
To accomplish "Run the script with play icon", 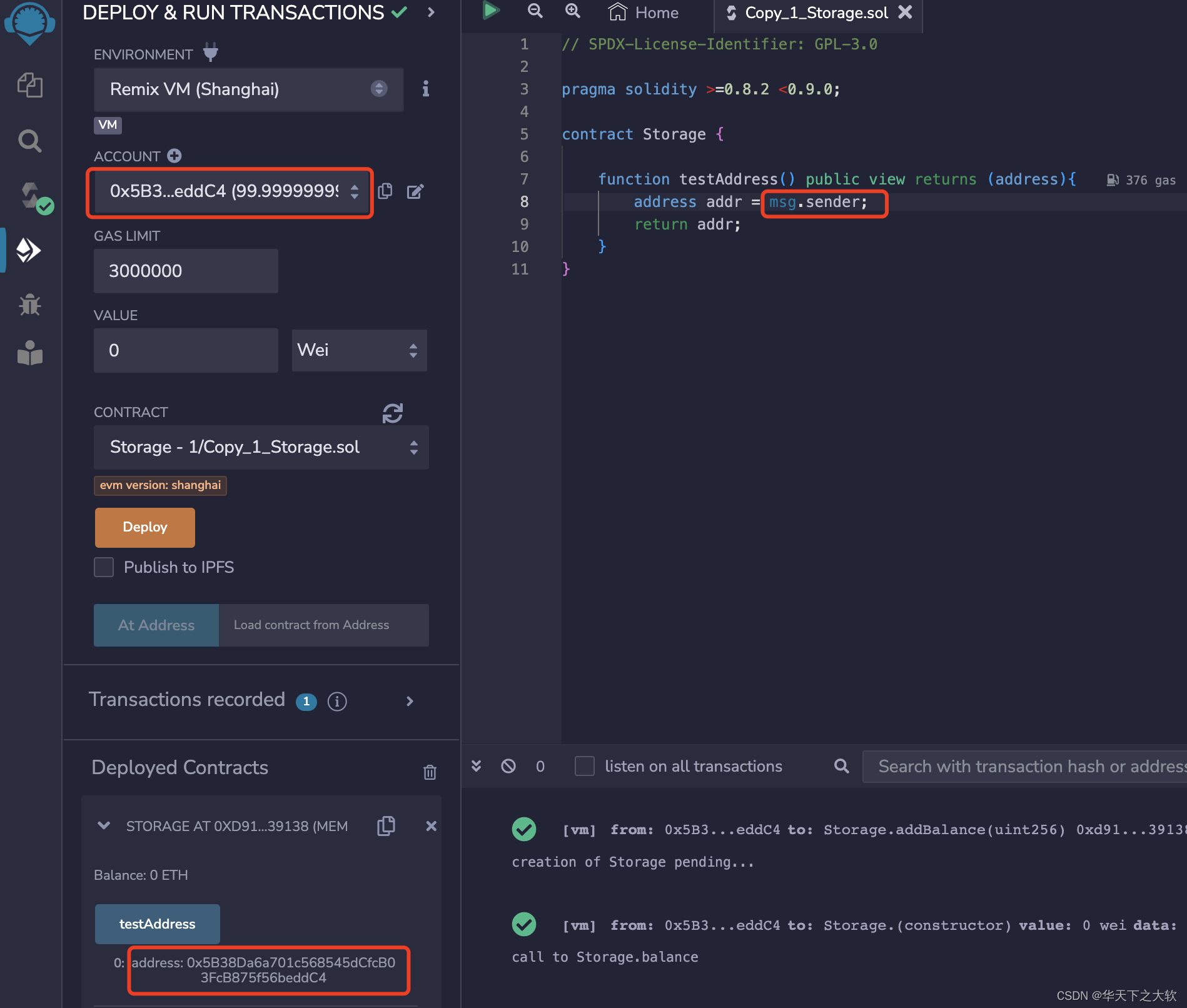I will [491, 11].
